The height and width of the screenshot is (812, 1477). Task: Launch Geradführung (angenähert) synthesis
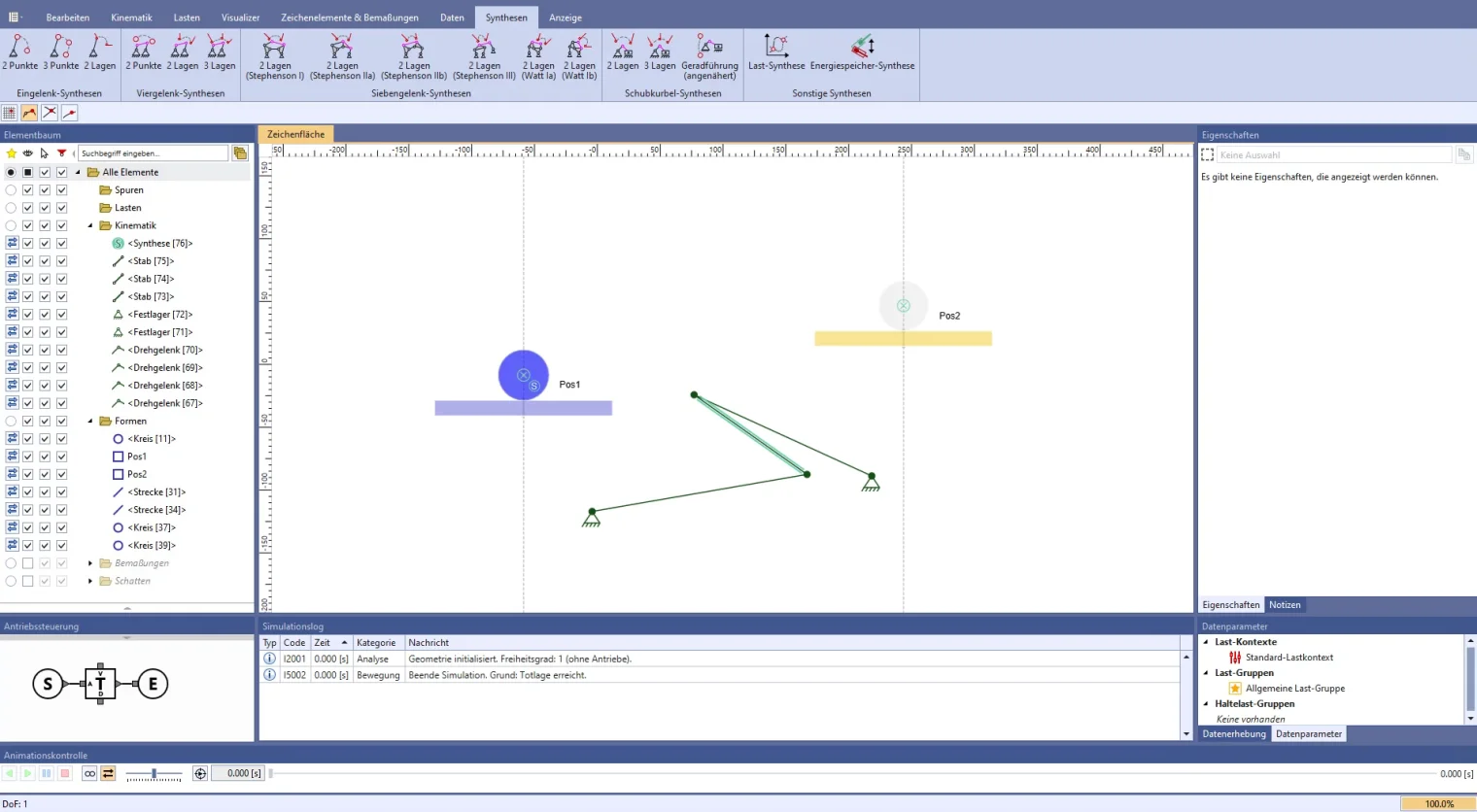[x=709, y=56]
